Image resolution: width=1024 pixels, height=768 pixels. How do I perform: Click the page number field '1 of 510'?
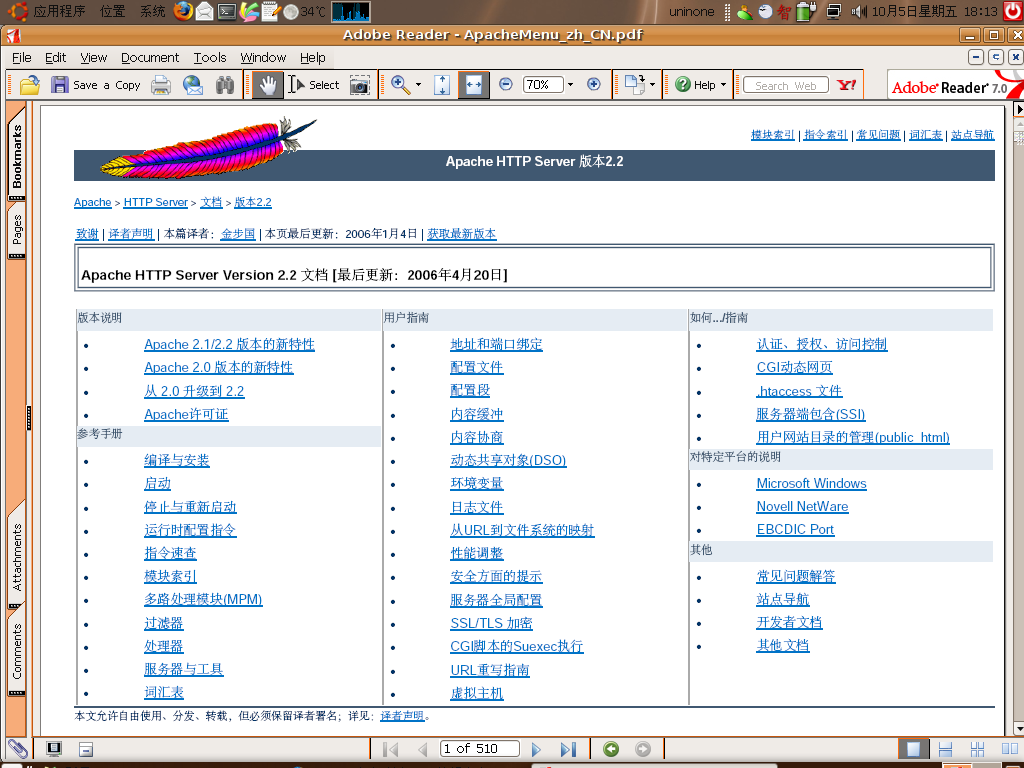pos(480,749)
